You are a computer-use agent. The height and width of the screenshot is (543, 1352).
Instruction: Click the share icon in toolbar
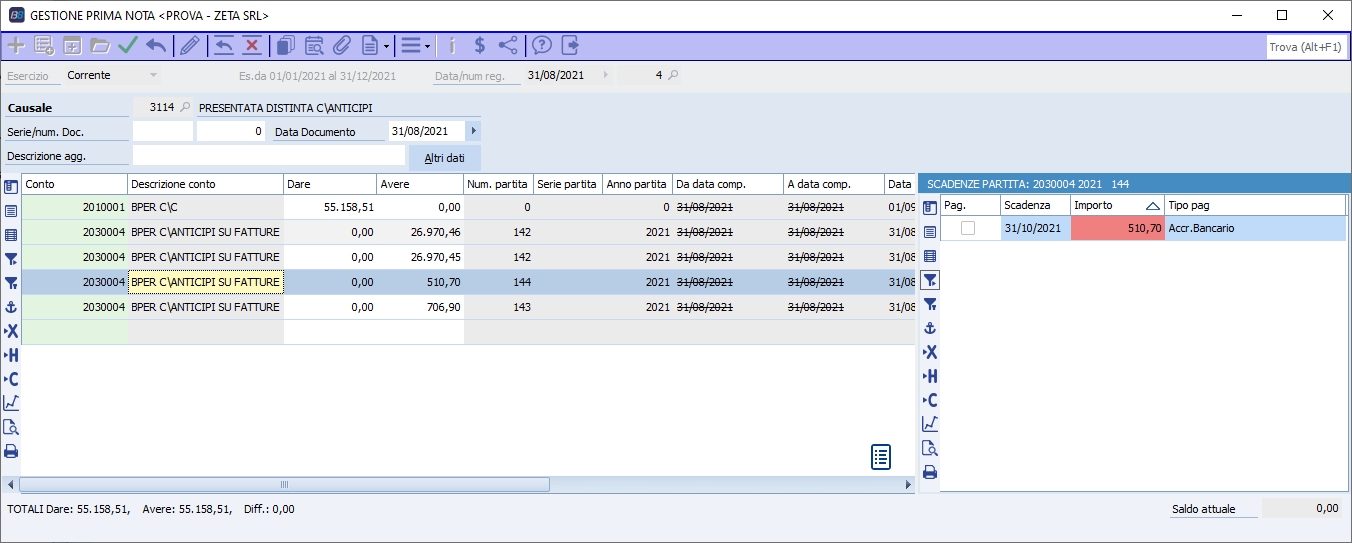[508, 45]
